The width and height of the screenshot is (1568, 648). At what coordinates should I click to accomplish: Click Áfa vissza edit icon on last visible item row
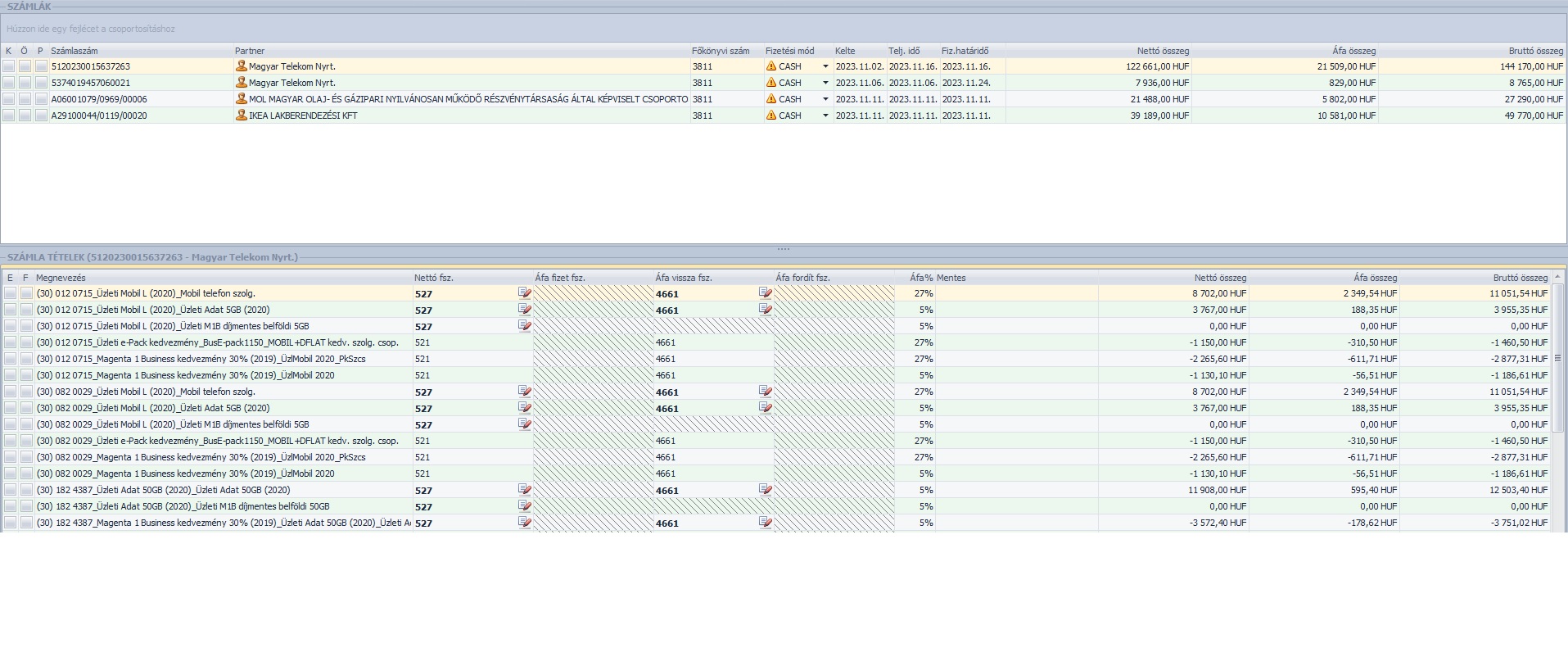point(765,523)
